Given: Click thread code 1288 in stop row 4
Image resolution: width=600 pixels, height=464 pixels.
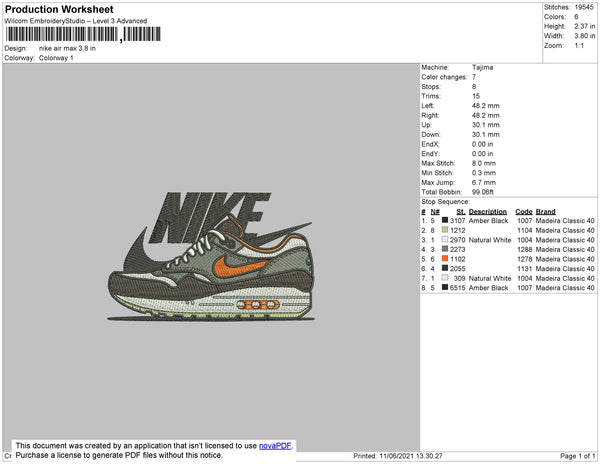Looking at the screenshot, I should (x=525, y=249).
